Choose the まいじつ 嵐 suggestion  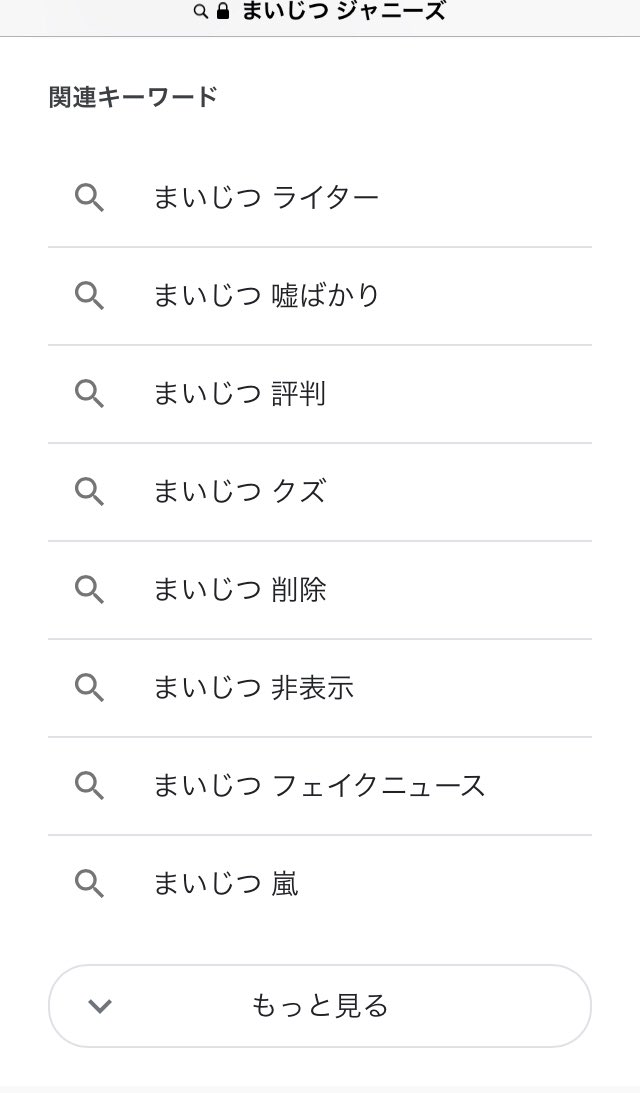(x=226, y=884)
